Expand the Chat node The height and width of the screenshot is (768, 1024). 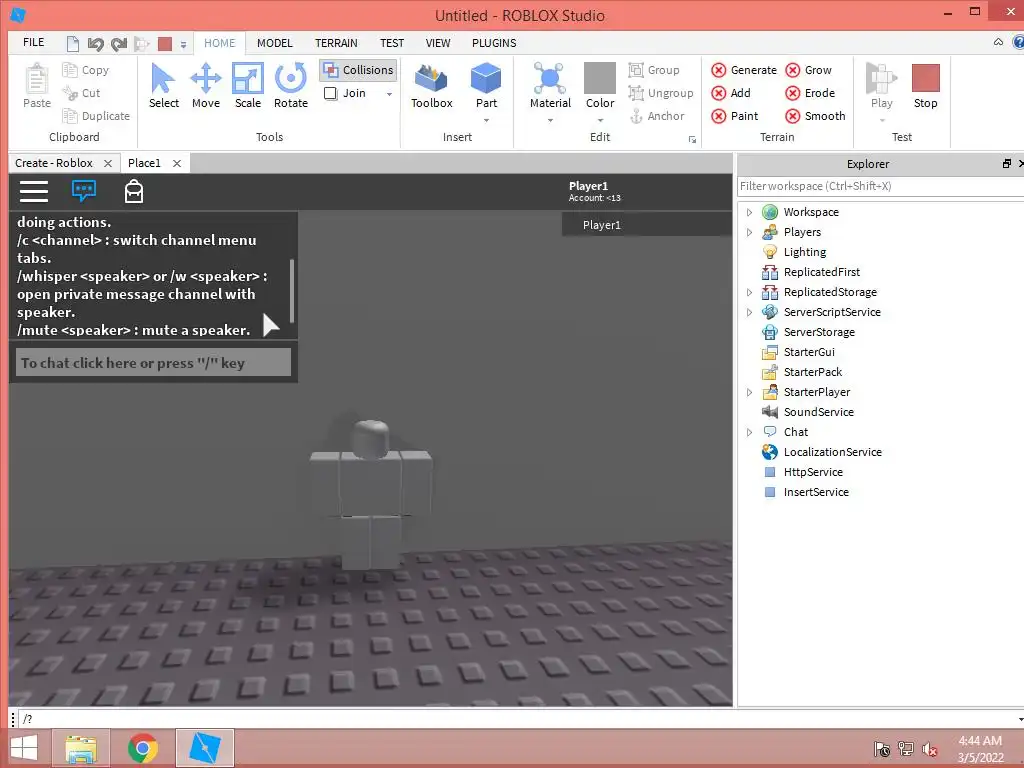click(749, 432)
